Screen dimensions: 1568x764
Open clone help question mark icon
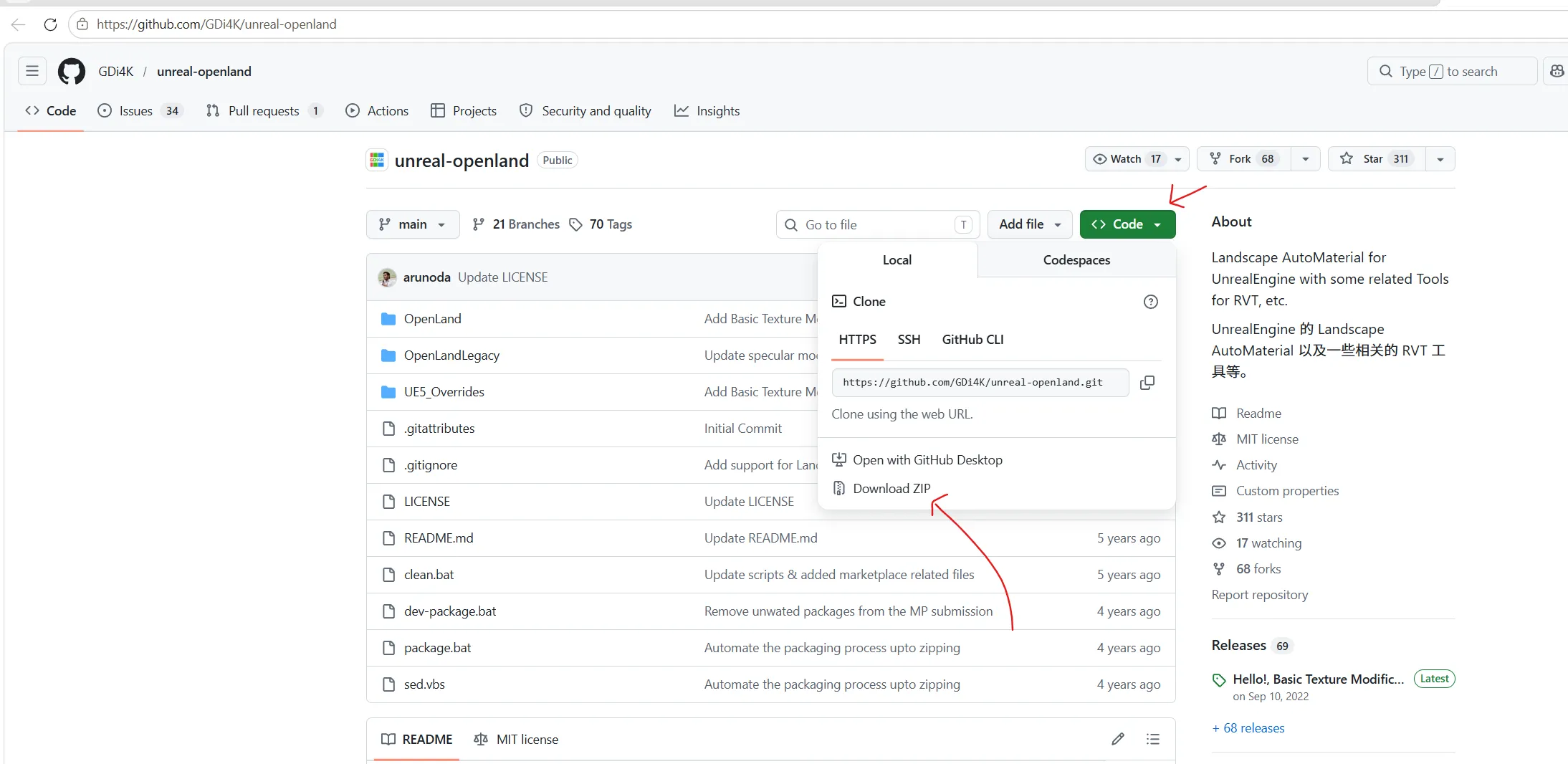1151,302
